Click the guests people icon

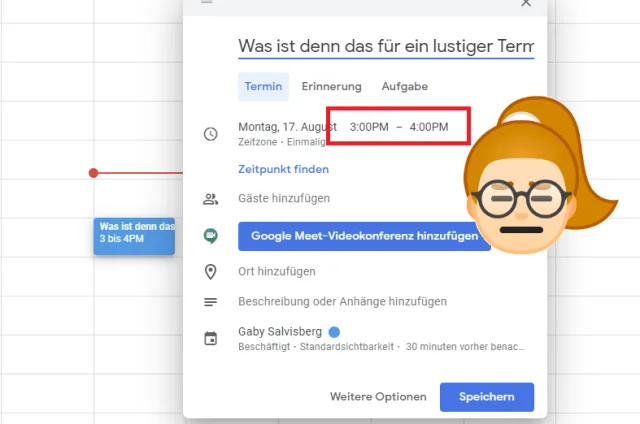[x=211, y=199]
